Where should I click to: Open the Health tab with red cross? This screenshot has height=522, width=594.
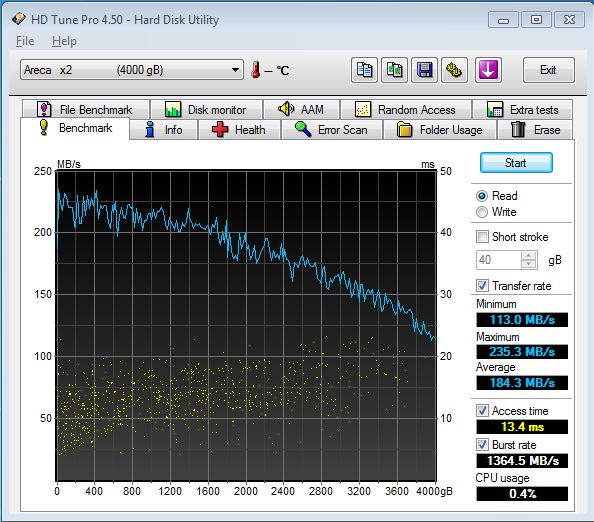239,130
